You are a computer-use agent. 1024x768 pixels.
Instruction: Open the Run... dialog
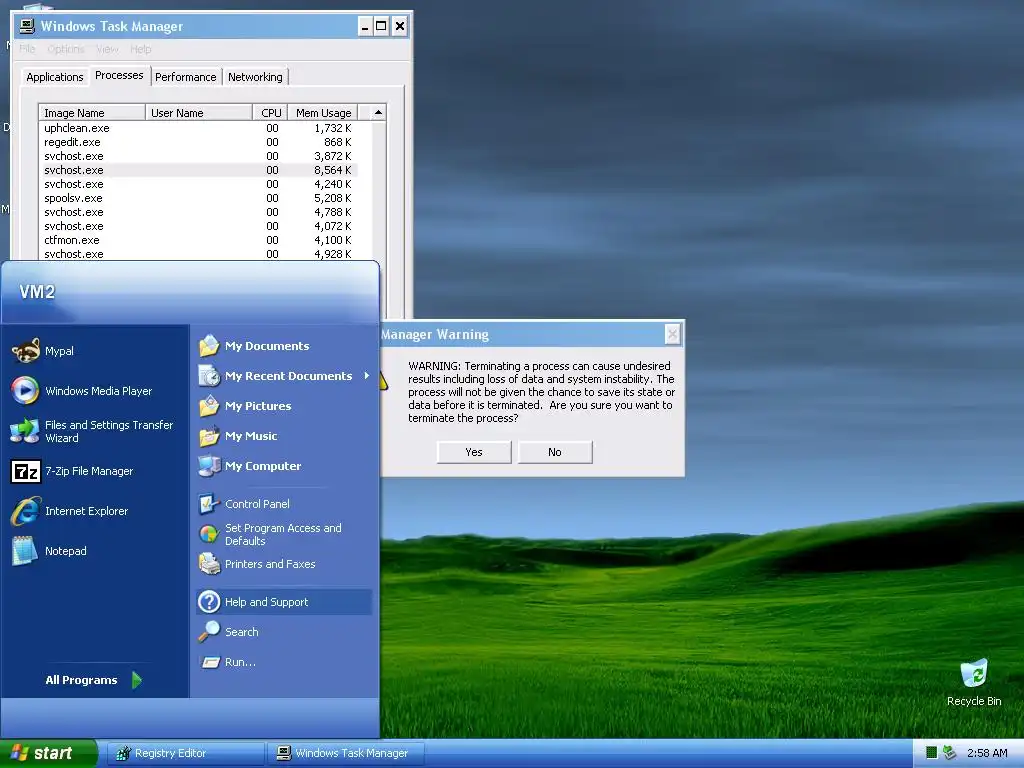click(x=227, y=662)
